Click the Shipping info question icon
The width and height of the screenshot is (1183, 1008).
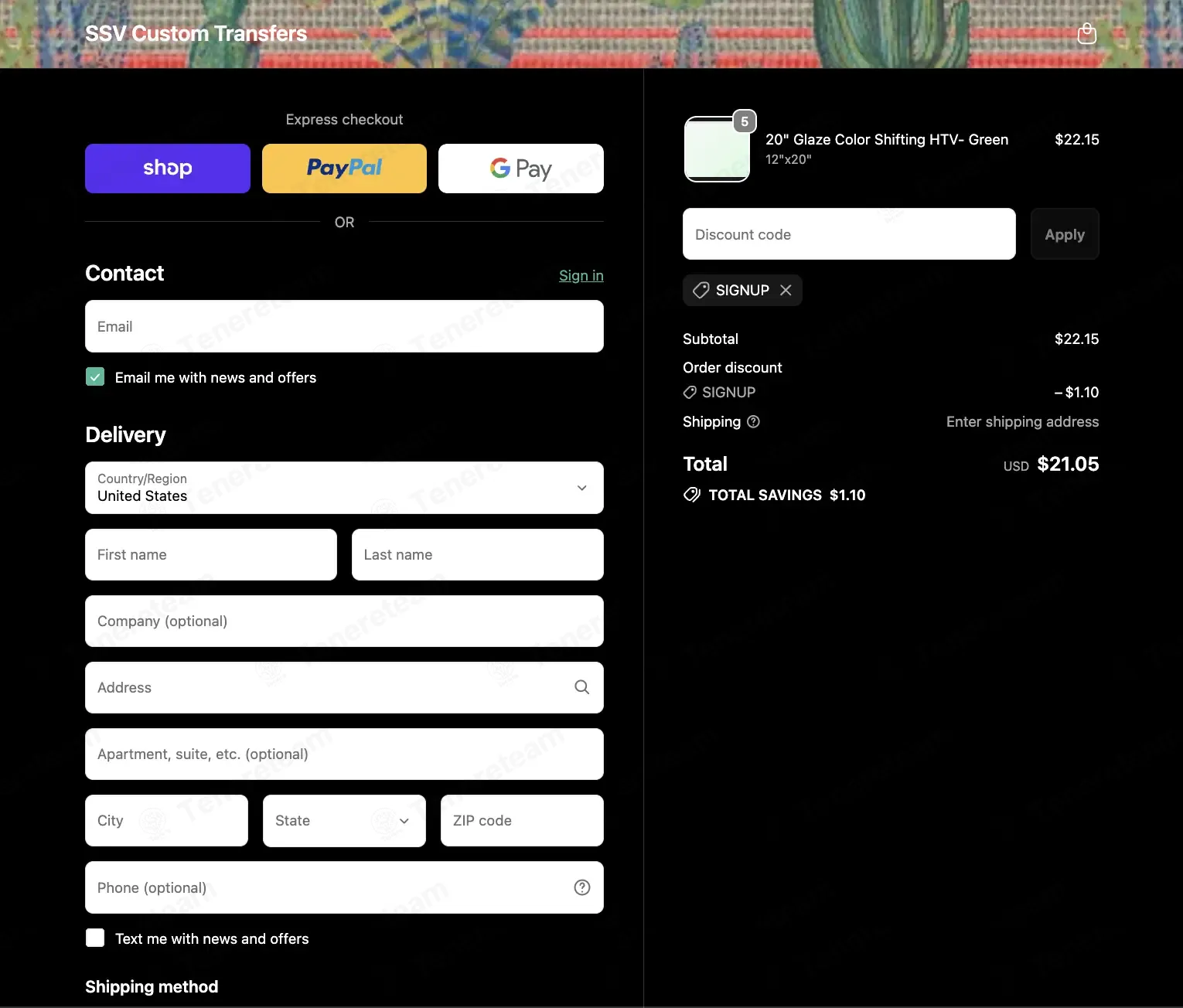(x=753, y=421)
